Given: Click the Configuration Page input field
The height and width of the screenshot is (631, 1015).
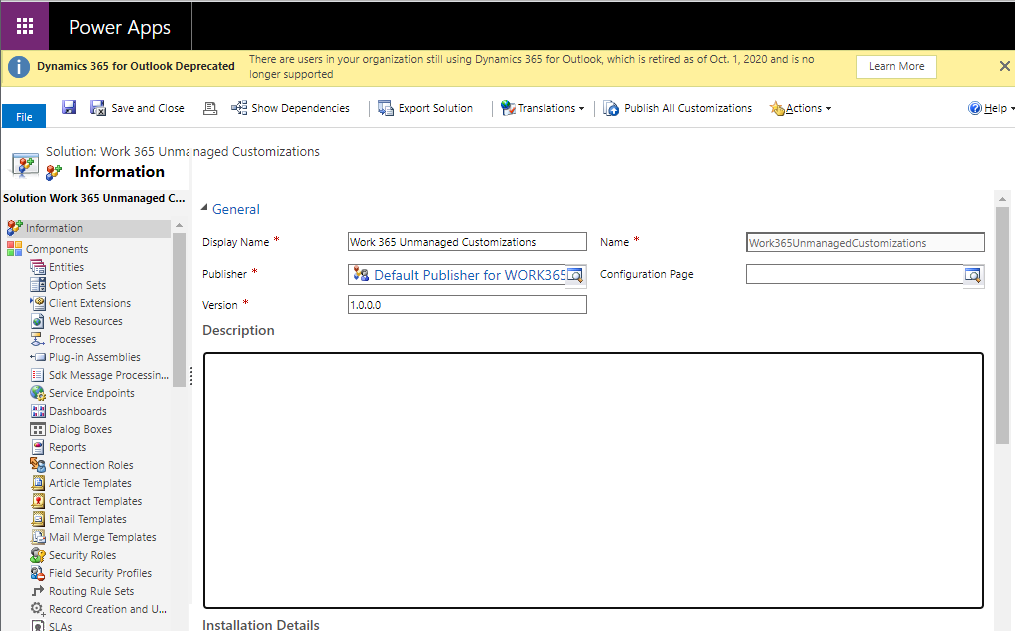Looking at the screenshot, I should pos(854,274).
